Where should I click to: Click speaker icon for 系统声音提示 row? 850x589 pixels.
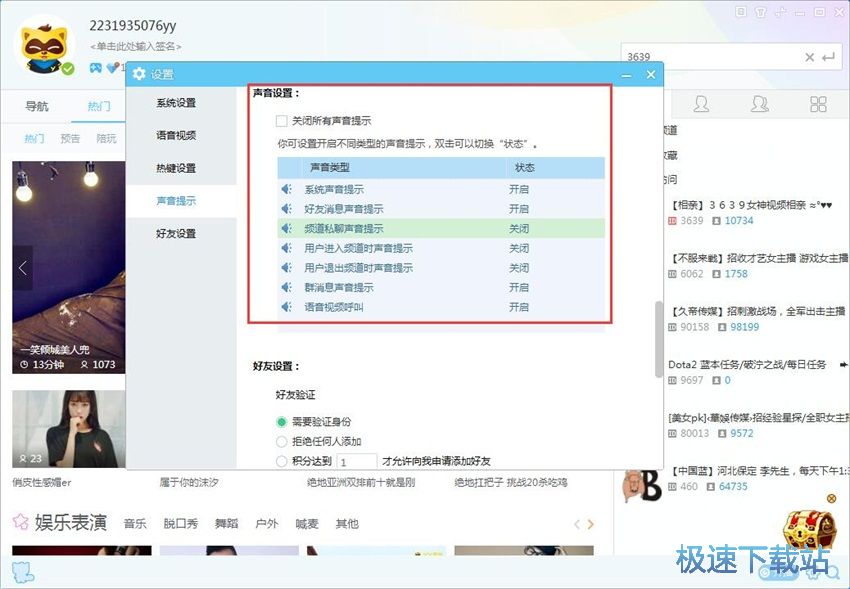tap(287, 189)
